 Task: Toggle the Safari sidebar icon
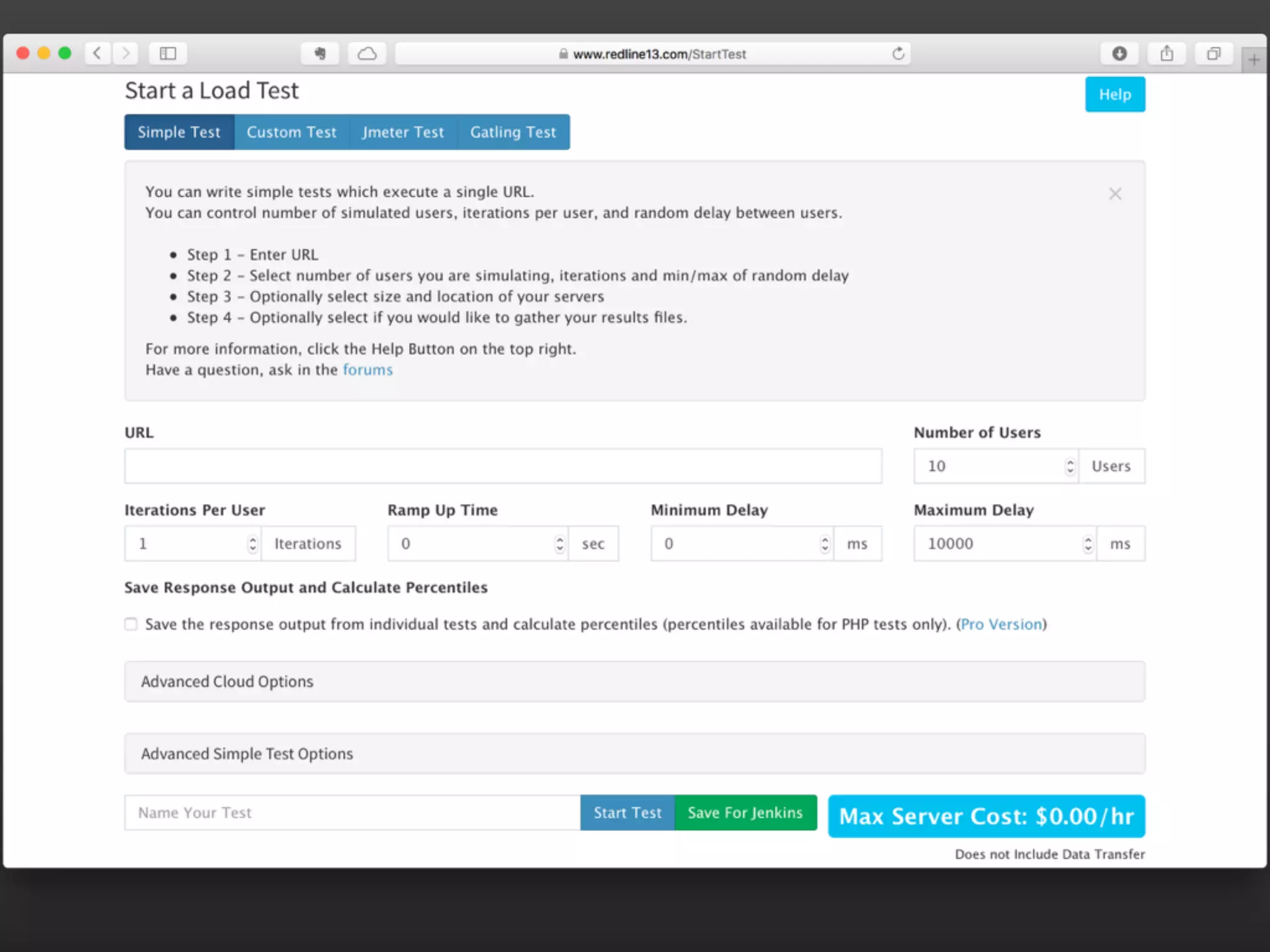tap(168, 53)
